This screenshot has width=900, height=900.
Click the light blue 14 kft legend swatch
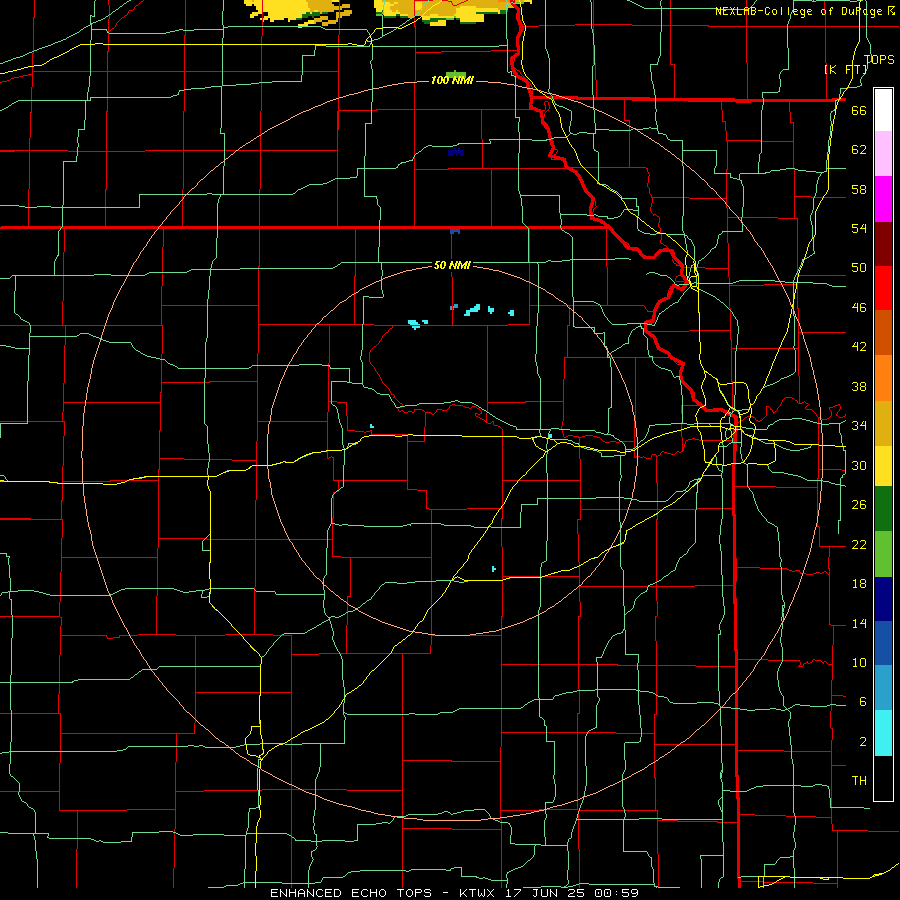[x=883, y=688]
